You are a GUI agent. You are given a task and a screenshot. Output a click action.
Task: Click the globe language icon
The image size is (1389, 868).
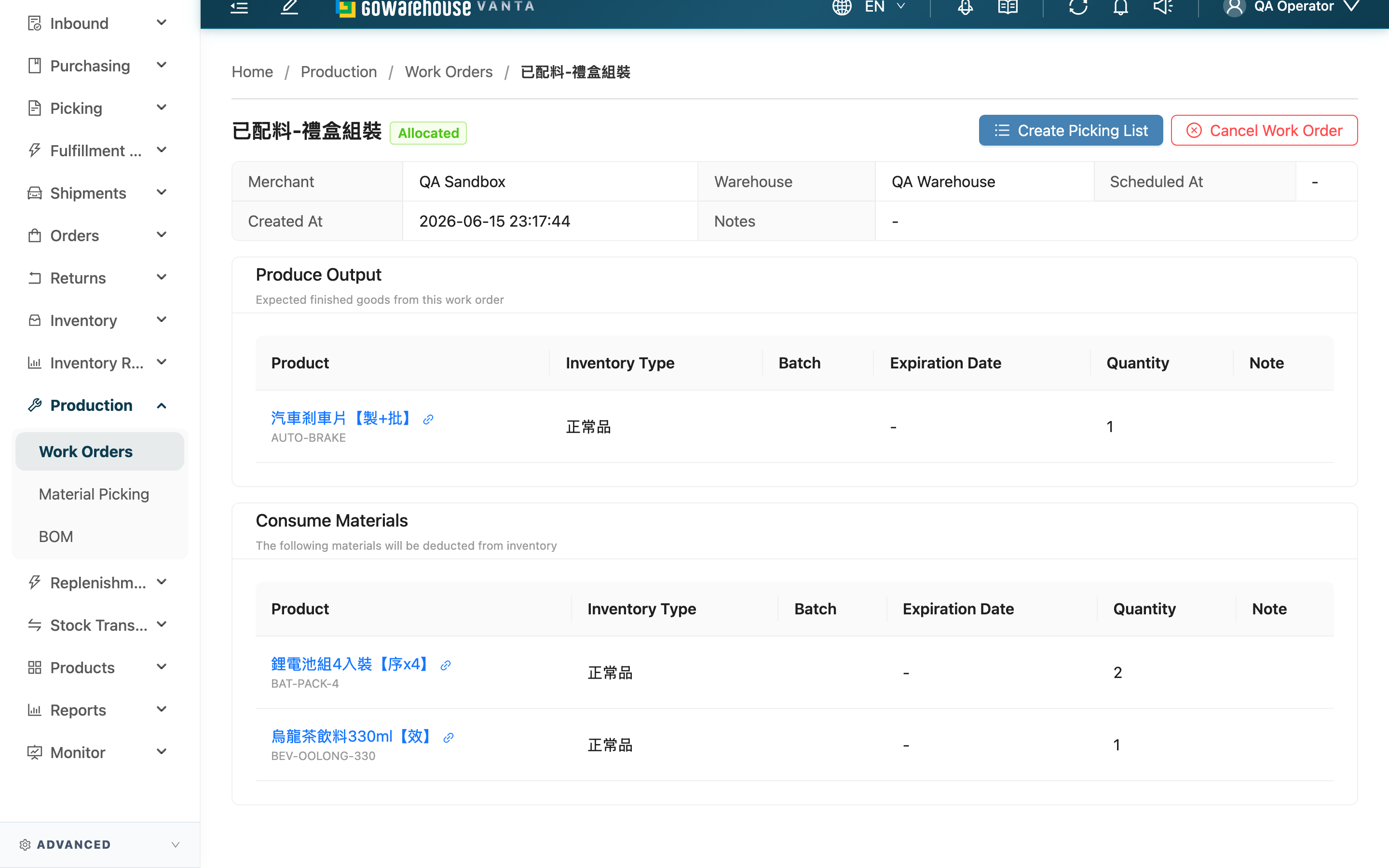tap(842, 7)
